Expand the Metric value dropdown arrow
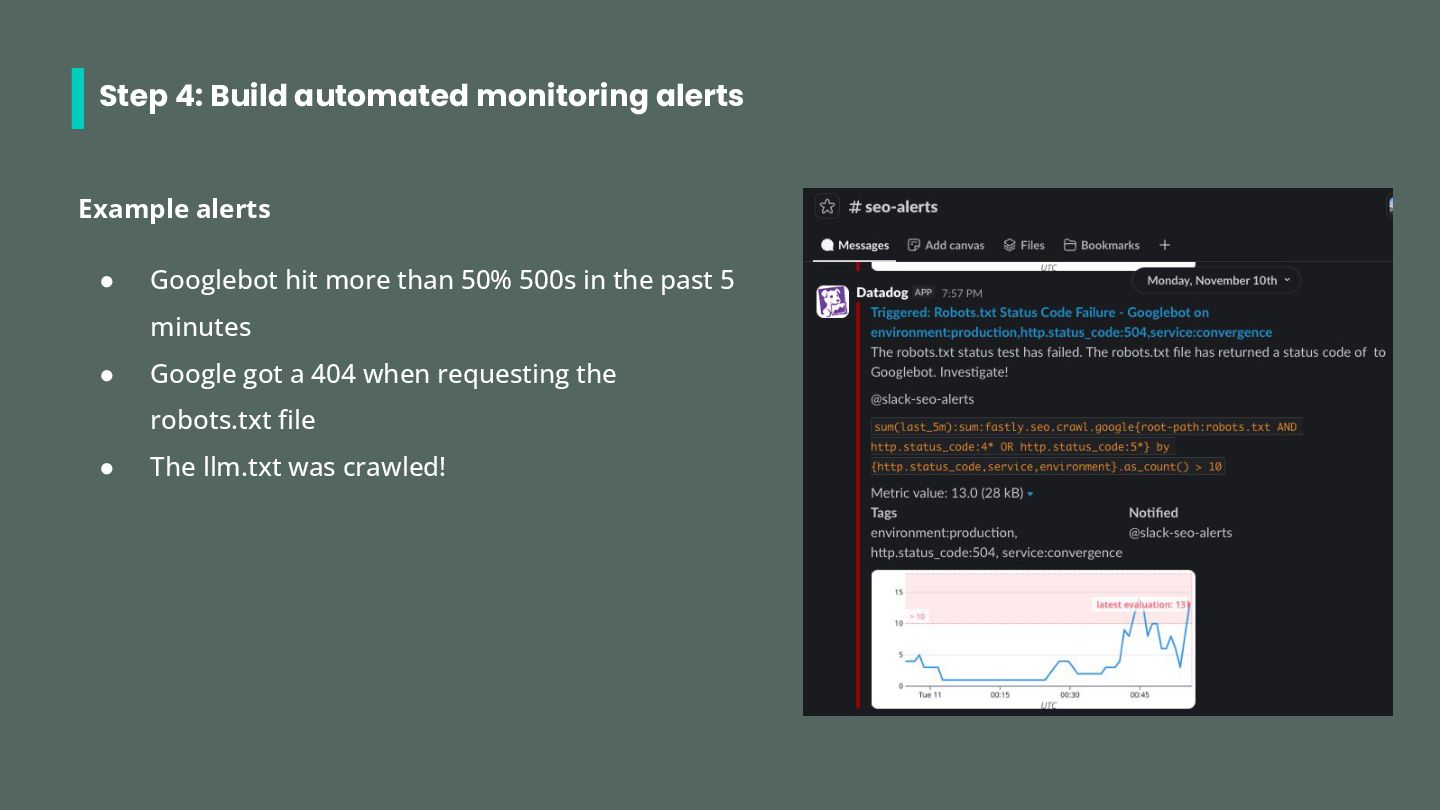The image size is (1440, 810). point(1030,494)
